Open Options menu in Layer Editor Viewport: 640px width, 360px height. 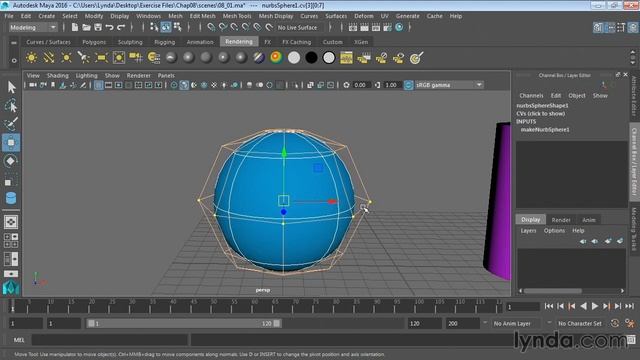pos(554,231)
